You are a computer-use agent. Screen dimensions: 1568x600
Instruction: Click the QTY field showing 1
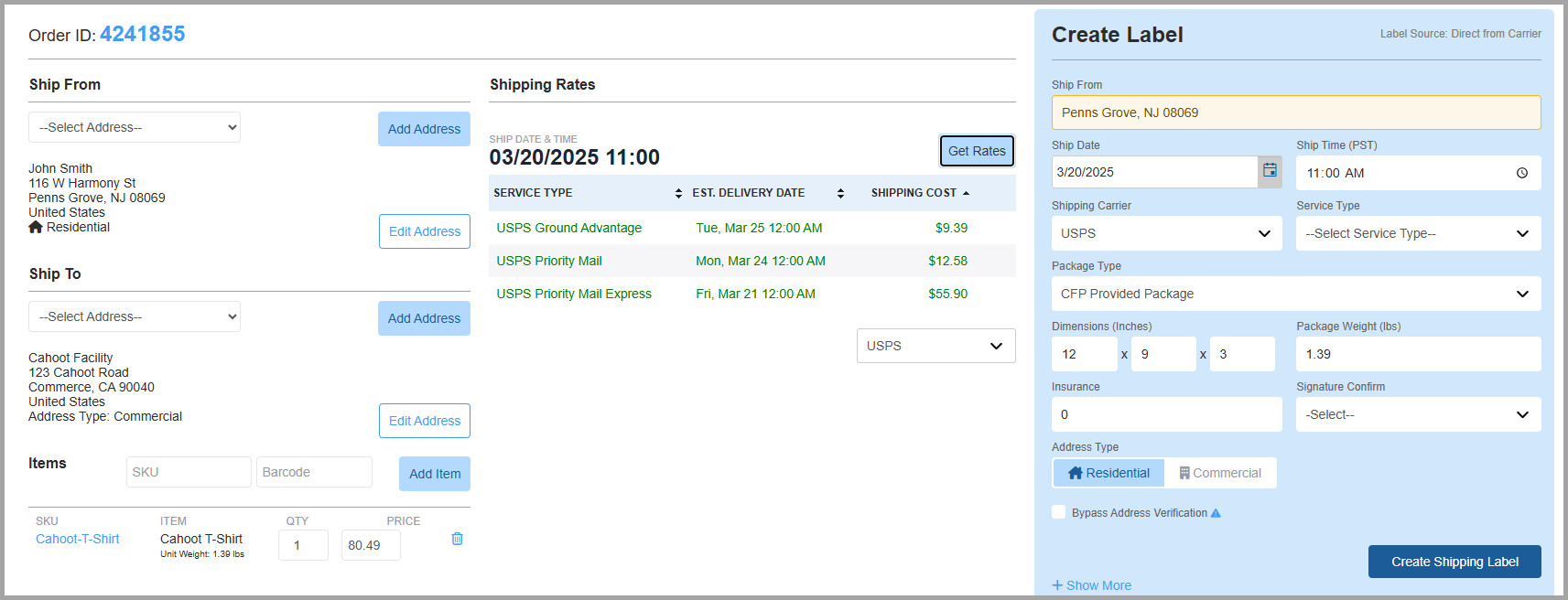point(303,545)
